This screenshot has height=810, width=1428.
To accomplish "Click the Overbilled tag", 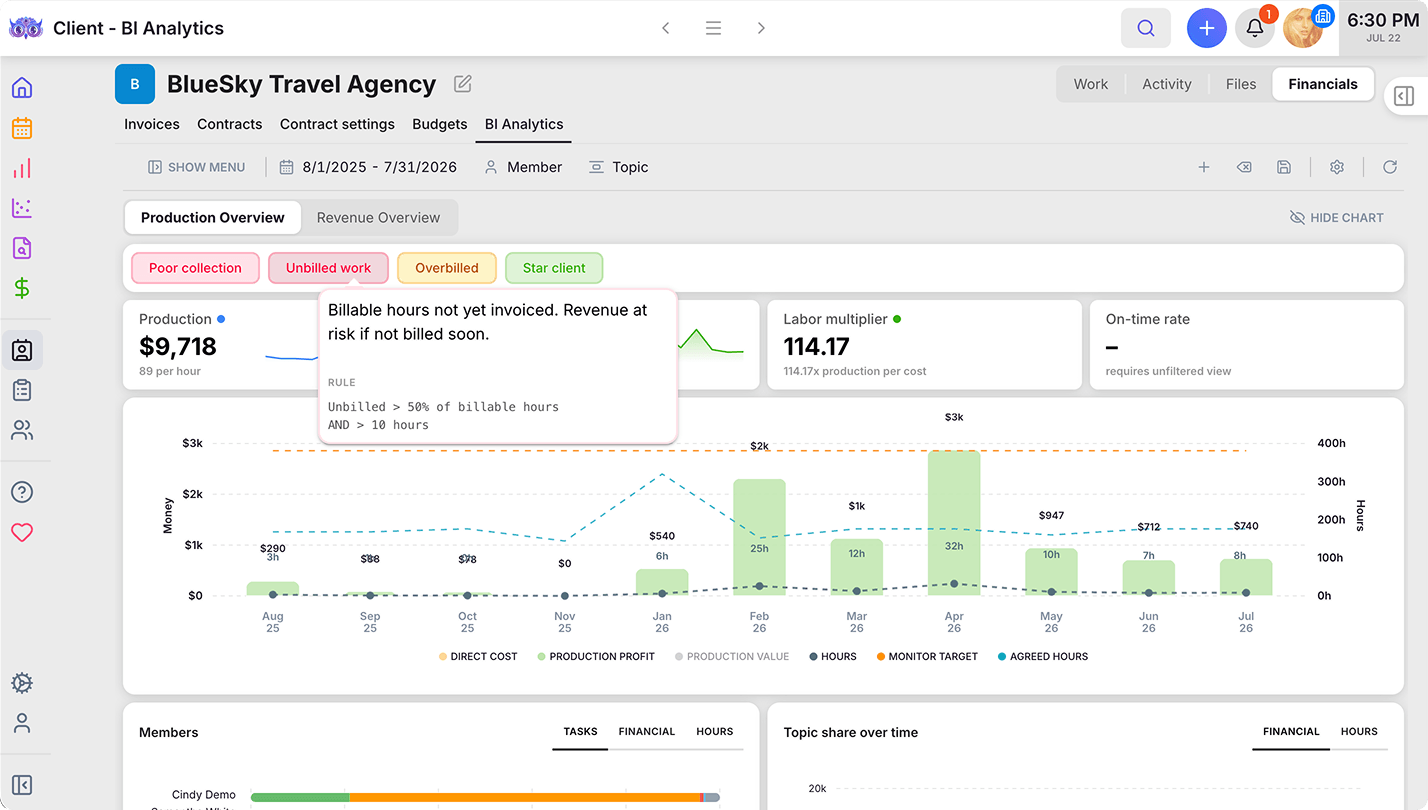I will pos(447,268).
